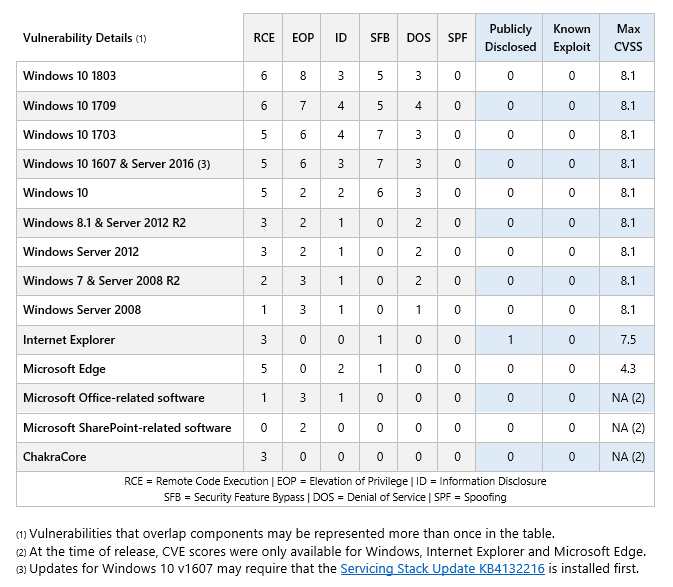
Task: Click the ChakraCore row label
Action: (x=55, y=457)
